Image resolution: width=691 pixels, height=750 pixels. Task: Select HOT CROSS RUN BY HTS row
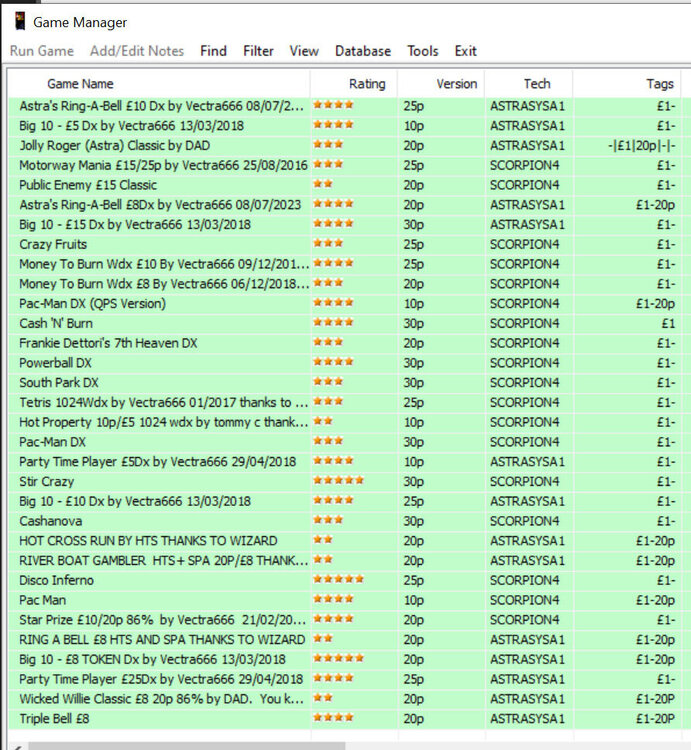pyautogui.click(x=349, y=541)
